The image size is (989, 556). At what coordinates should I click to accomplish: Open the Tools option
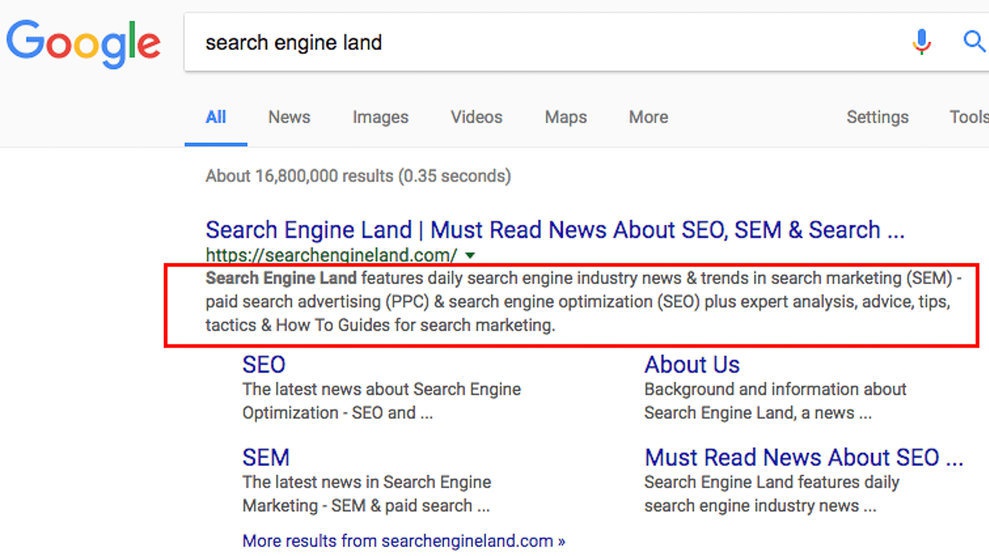(x=968, y=117)
